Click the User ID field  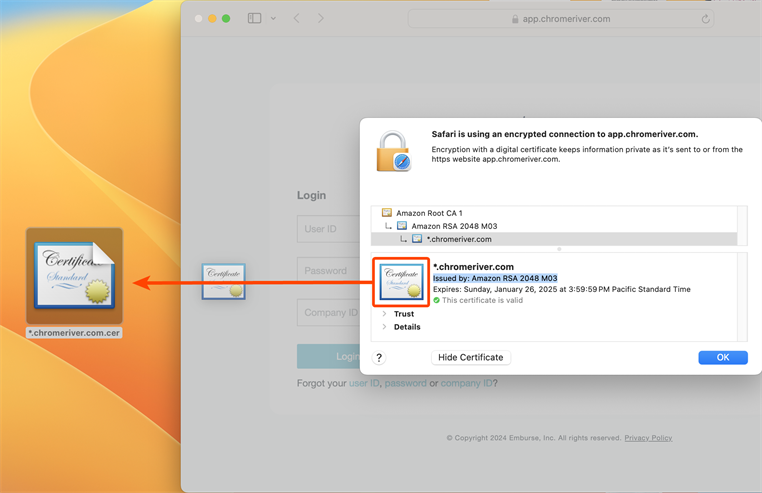coord(329,229)
